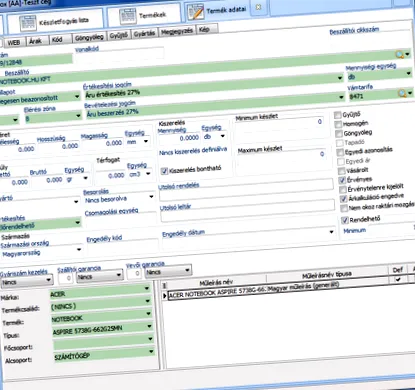Screen dimensions: 415x390
Task: Click the Vámtarifa search magnifier icon
Action: click(x=402, y=93)
